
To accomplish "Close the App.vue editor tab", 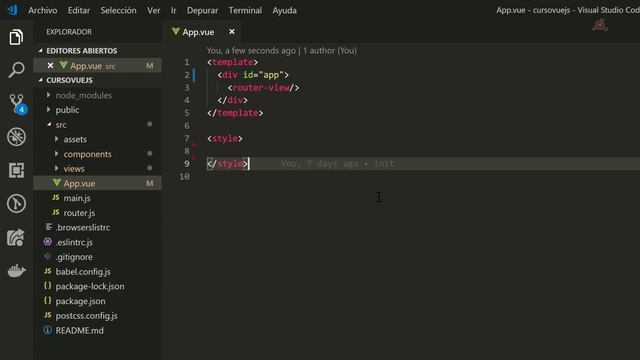I will tap(232, 31).
